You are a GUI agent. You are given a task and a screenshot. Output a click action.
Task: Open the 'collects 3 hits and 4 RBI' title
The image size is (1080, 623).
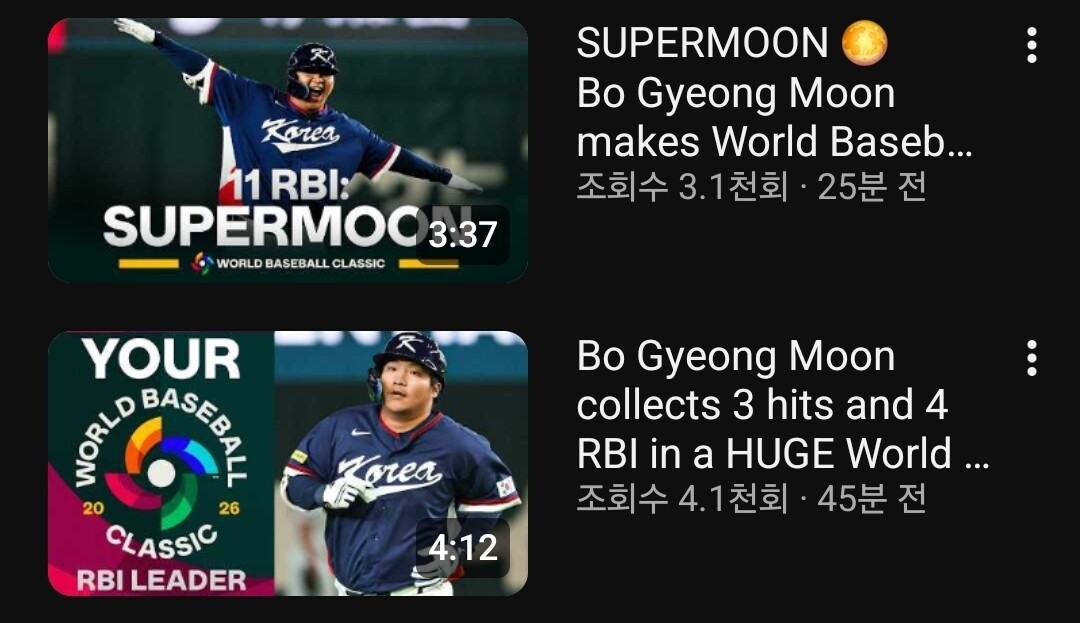click(x=782, y=405)
